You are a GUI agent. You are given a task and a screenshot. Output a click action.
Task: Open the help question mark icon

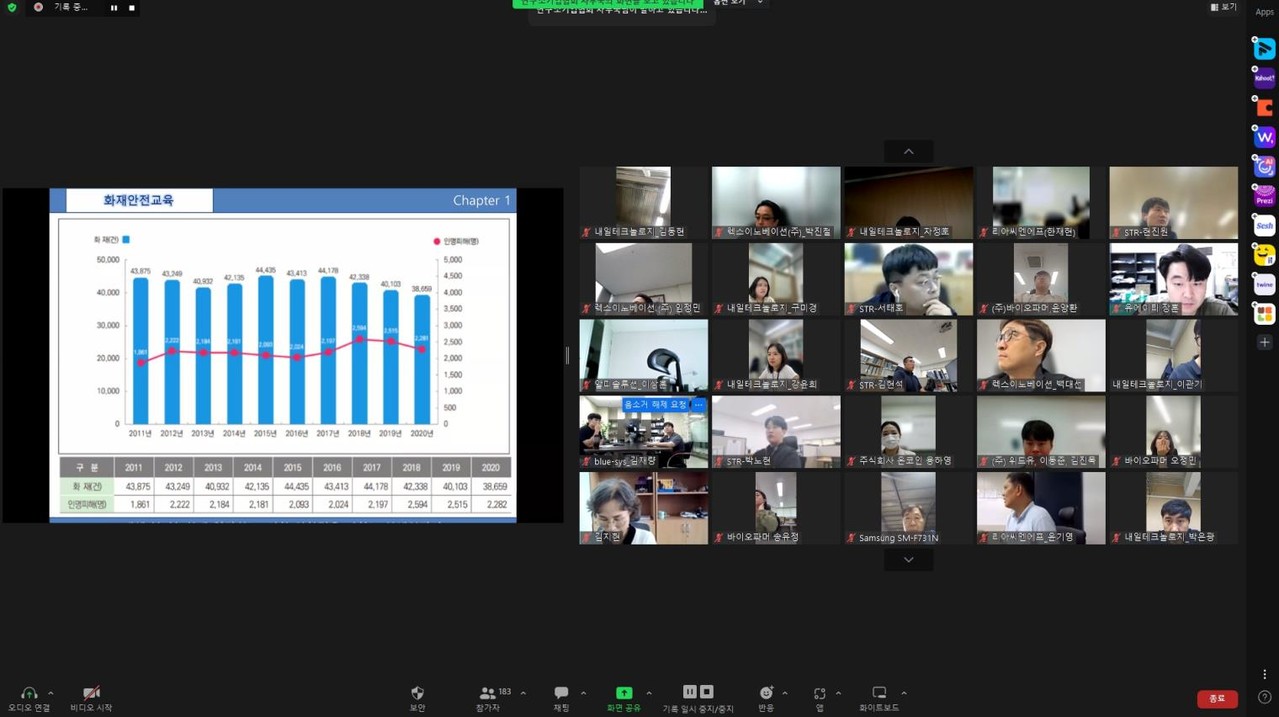1264,698
